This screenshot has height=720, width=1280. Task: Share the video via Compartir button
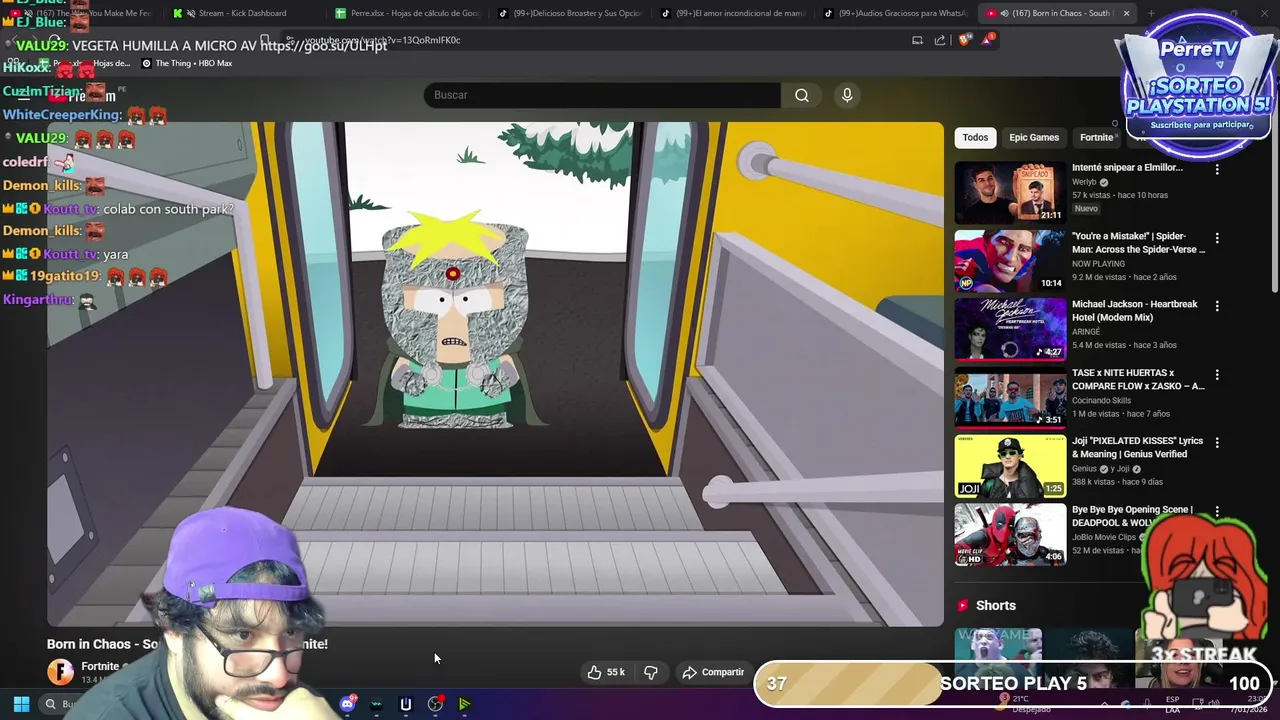click(x=713, y=672)
